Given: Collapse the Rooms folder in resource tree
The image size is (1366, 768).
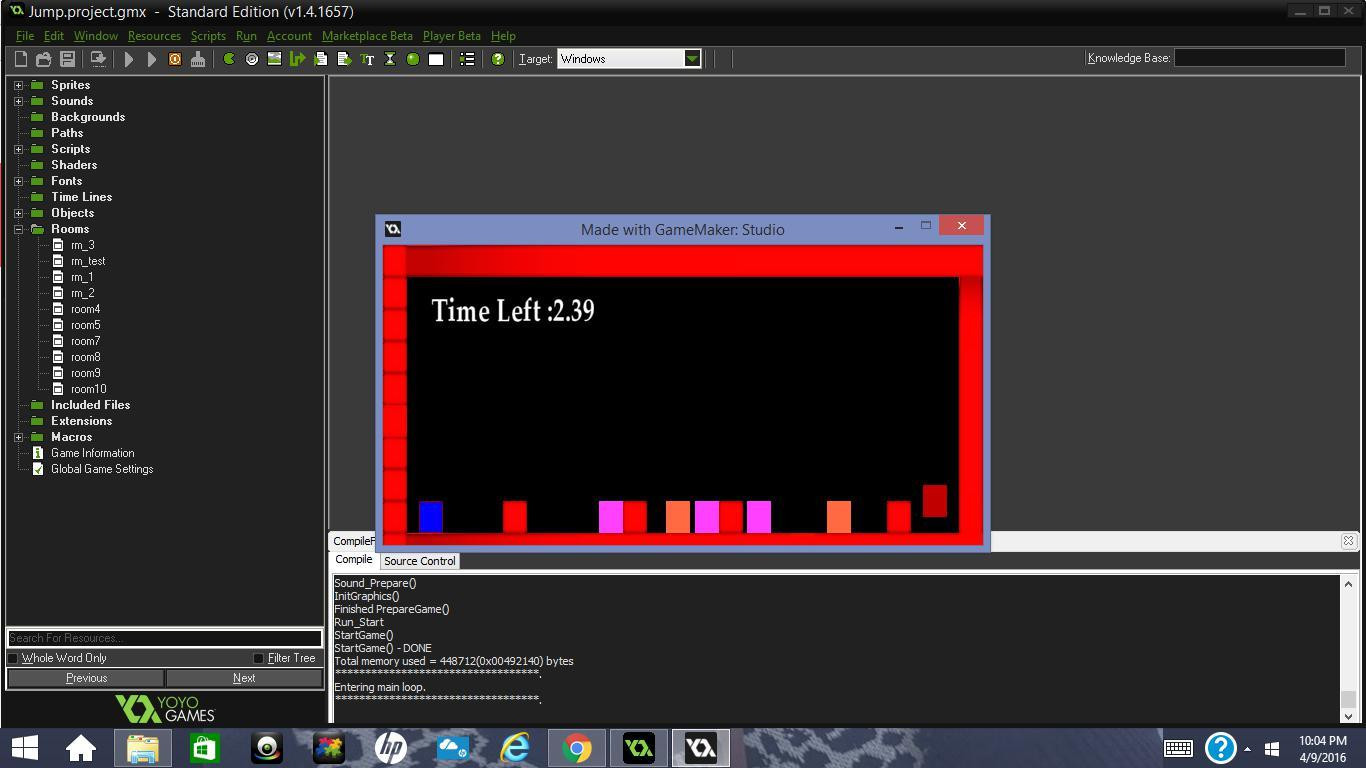Looking at the screenshot, I should pyautogui.click(x=18, y=229).
